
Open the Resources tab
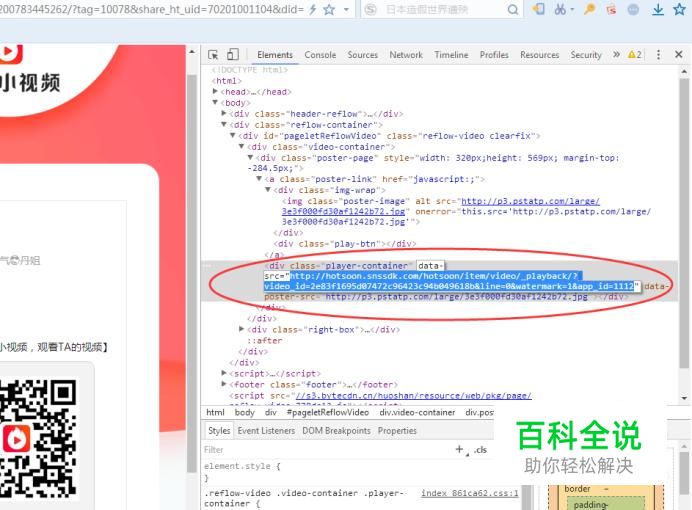[539, 55]
